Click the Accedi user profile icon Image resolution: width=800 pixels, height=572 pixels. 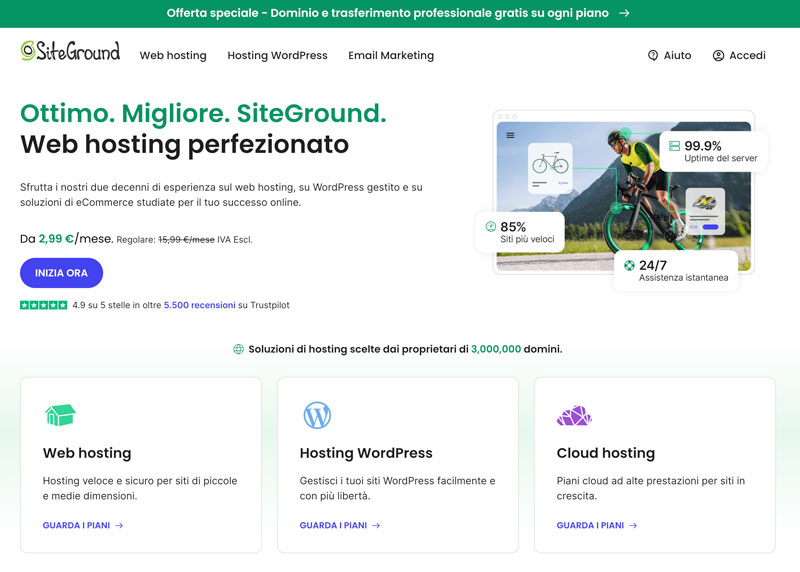pyautogui.click(x=718, y=55)
